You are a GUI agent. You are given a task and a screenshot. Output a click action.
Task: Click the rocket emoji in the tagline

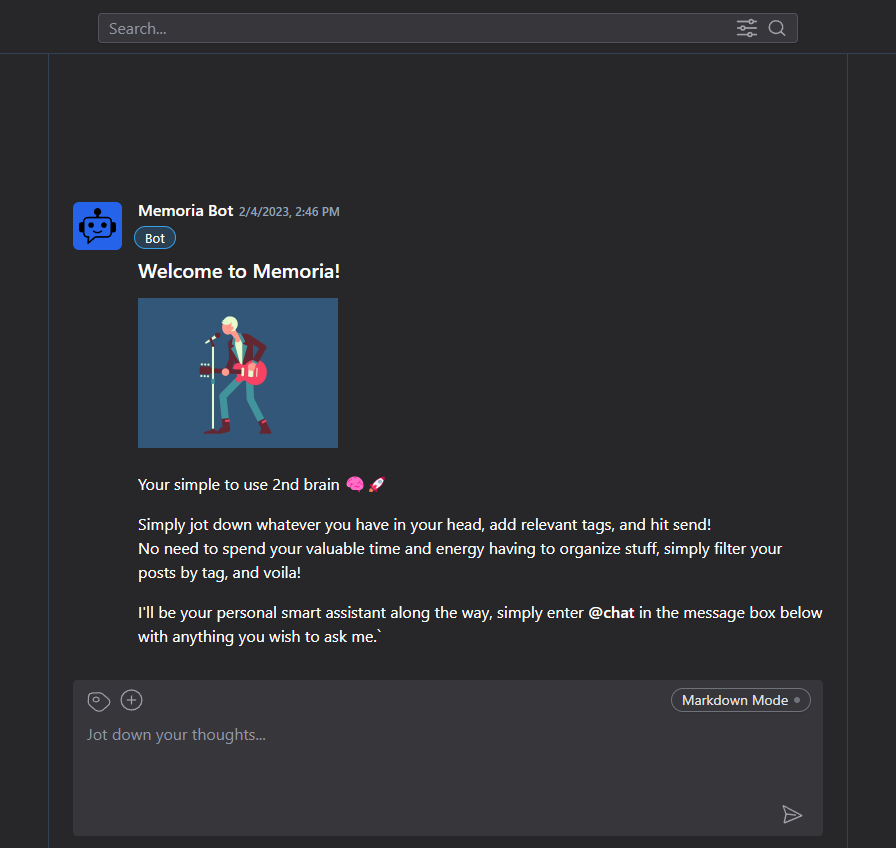377,484
